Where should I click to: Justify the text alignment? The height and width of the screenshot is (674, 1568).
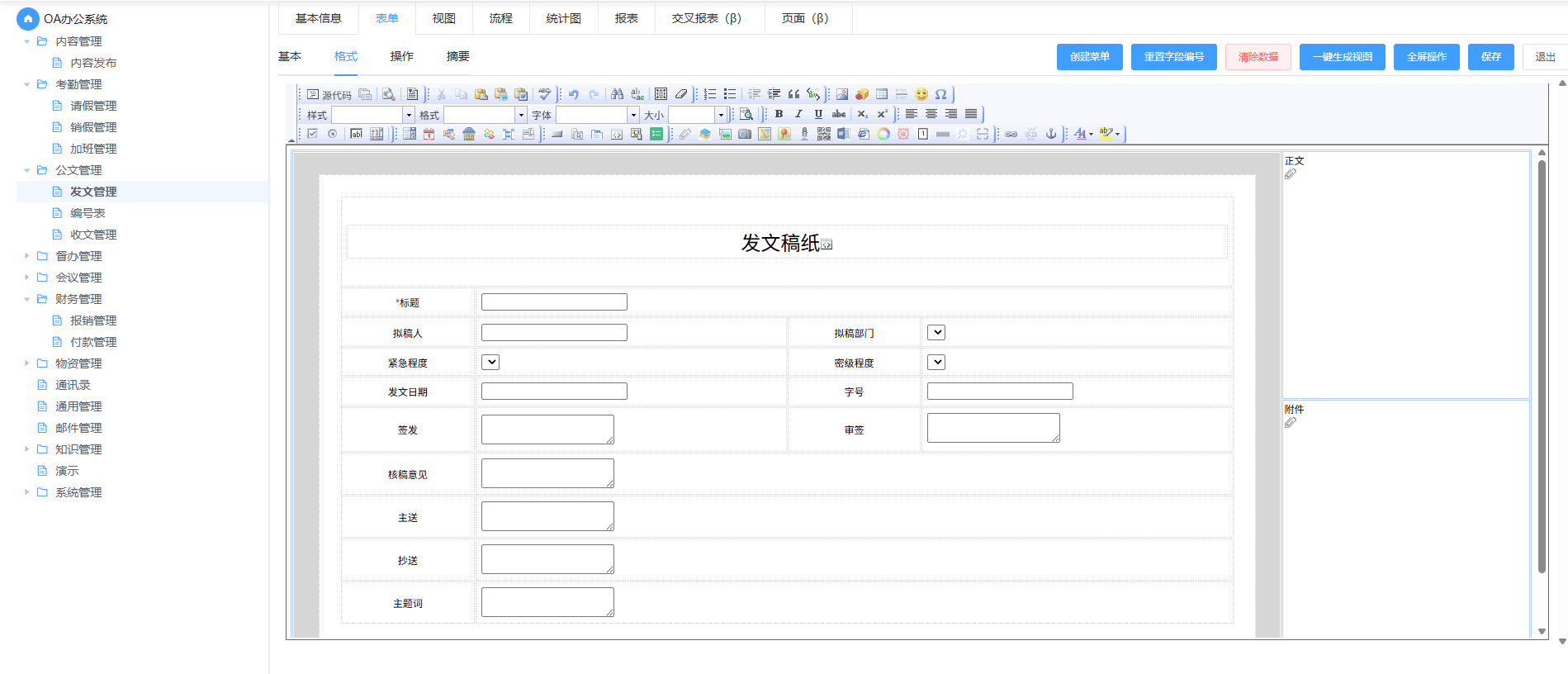971,114
